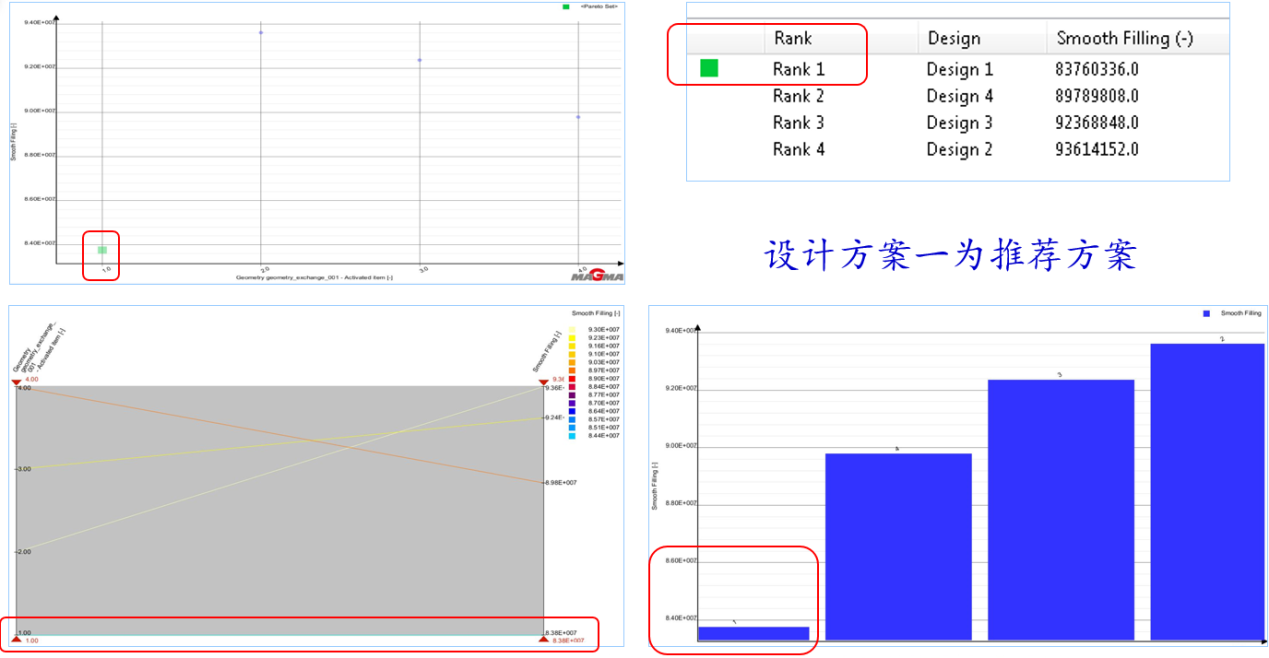This screenshot has height=658, width=1269.
Task: Click the scatter point at design 3.0
Action: click(x=419, y=60)
